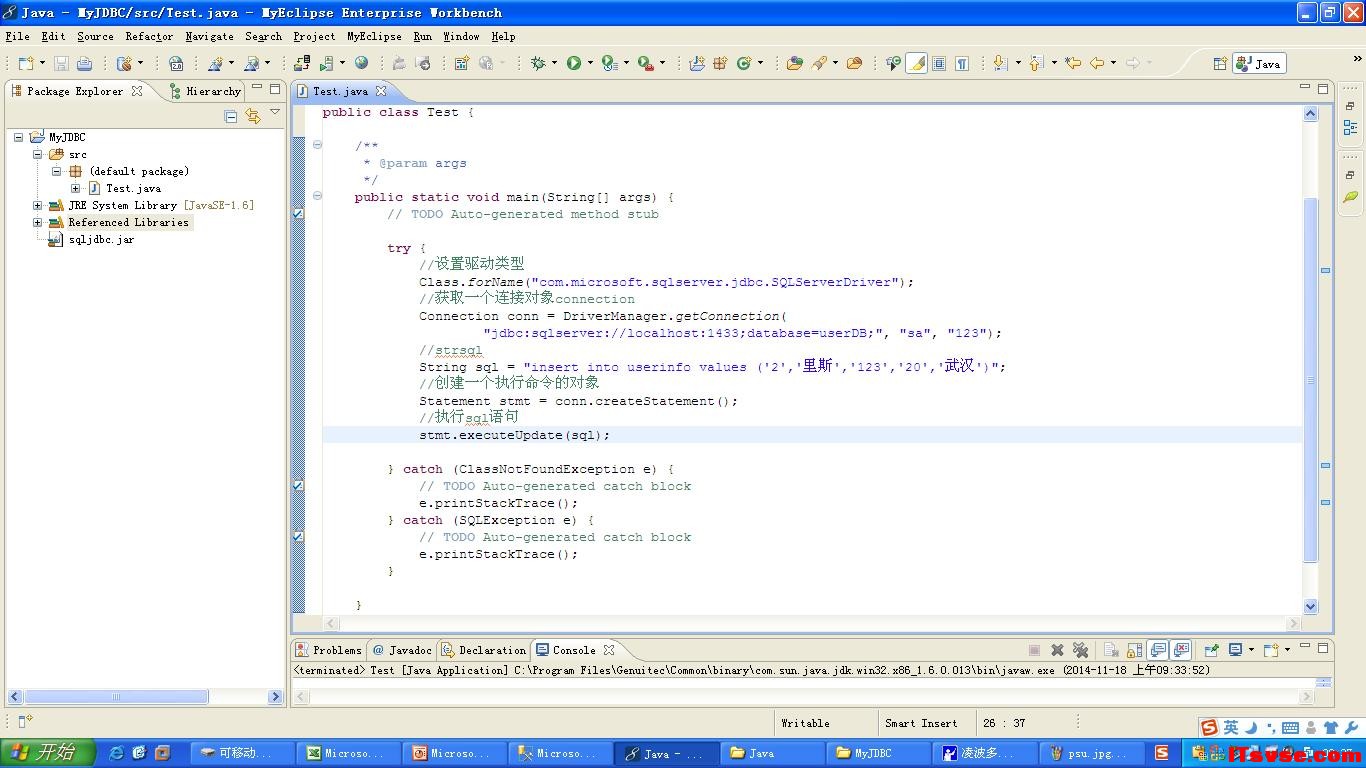Toggle Block Selection Mode icon
Image resolution: width=1366 pixels, height=768 pixels.
point(939,63)
